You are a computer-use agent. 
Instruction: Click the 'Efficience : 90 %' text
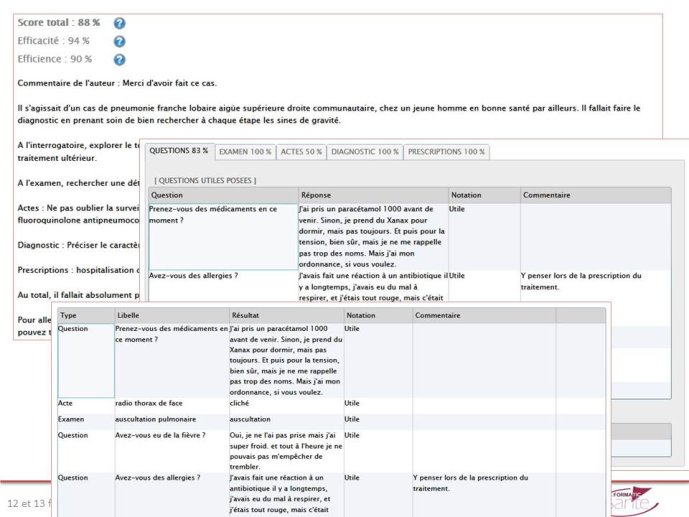click(x=55, y=59)
